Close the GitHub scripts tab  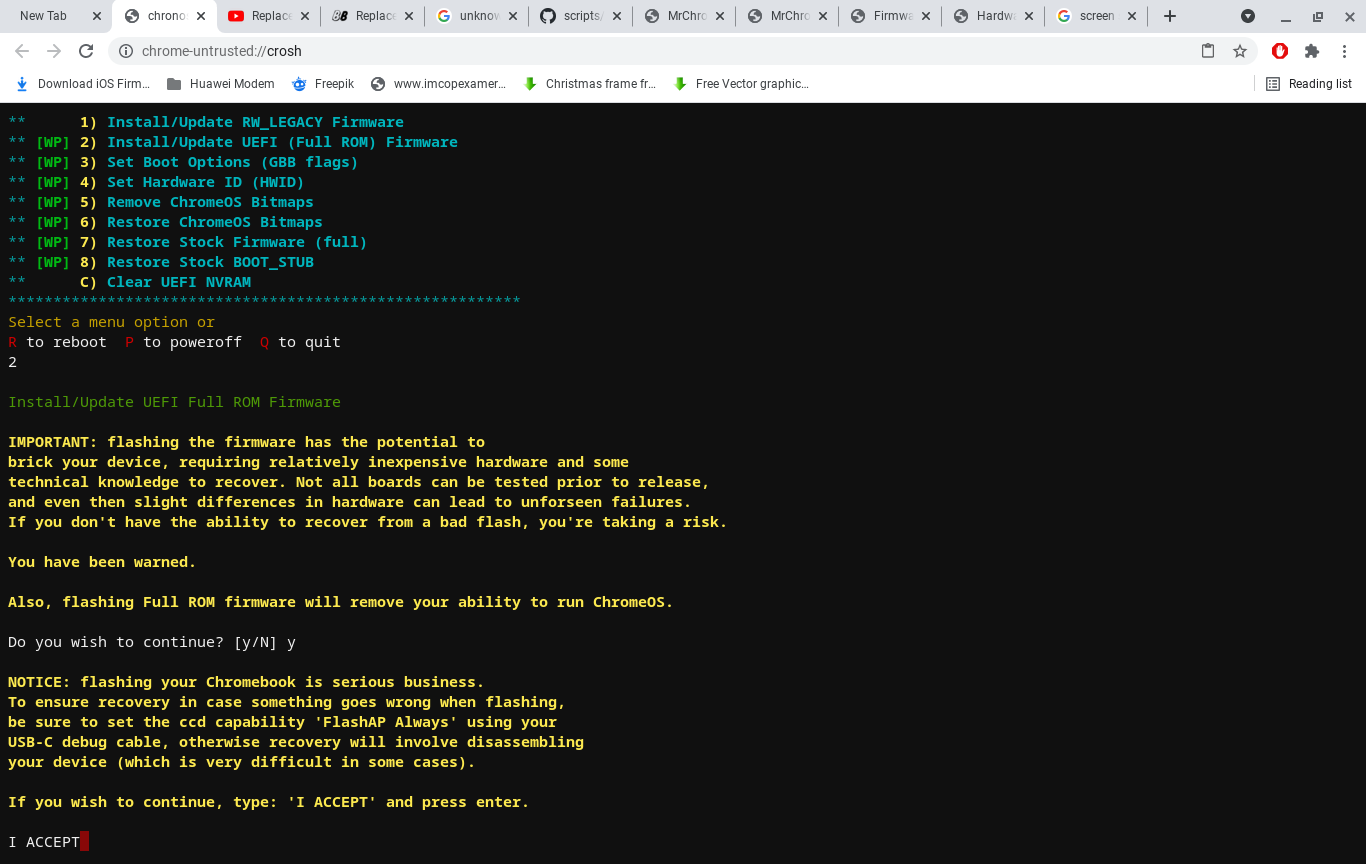tap(616, 16)
